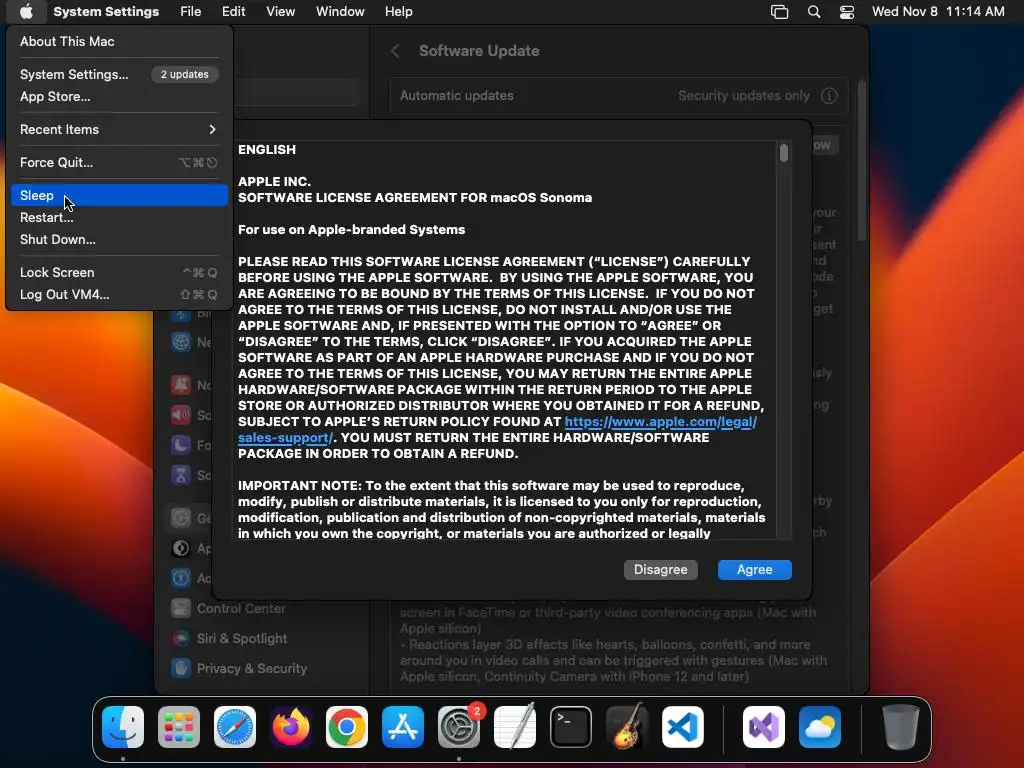
Task: Open the Trash in the Dock
Action: 901,727
